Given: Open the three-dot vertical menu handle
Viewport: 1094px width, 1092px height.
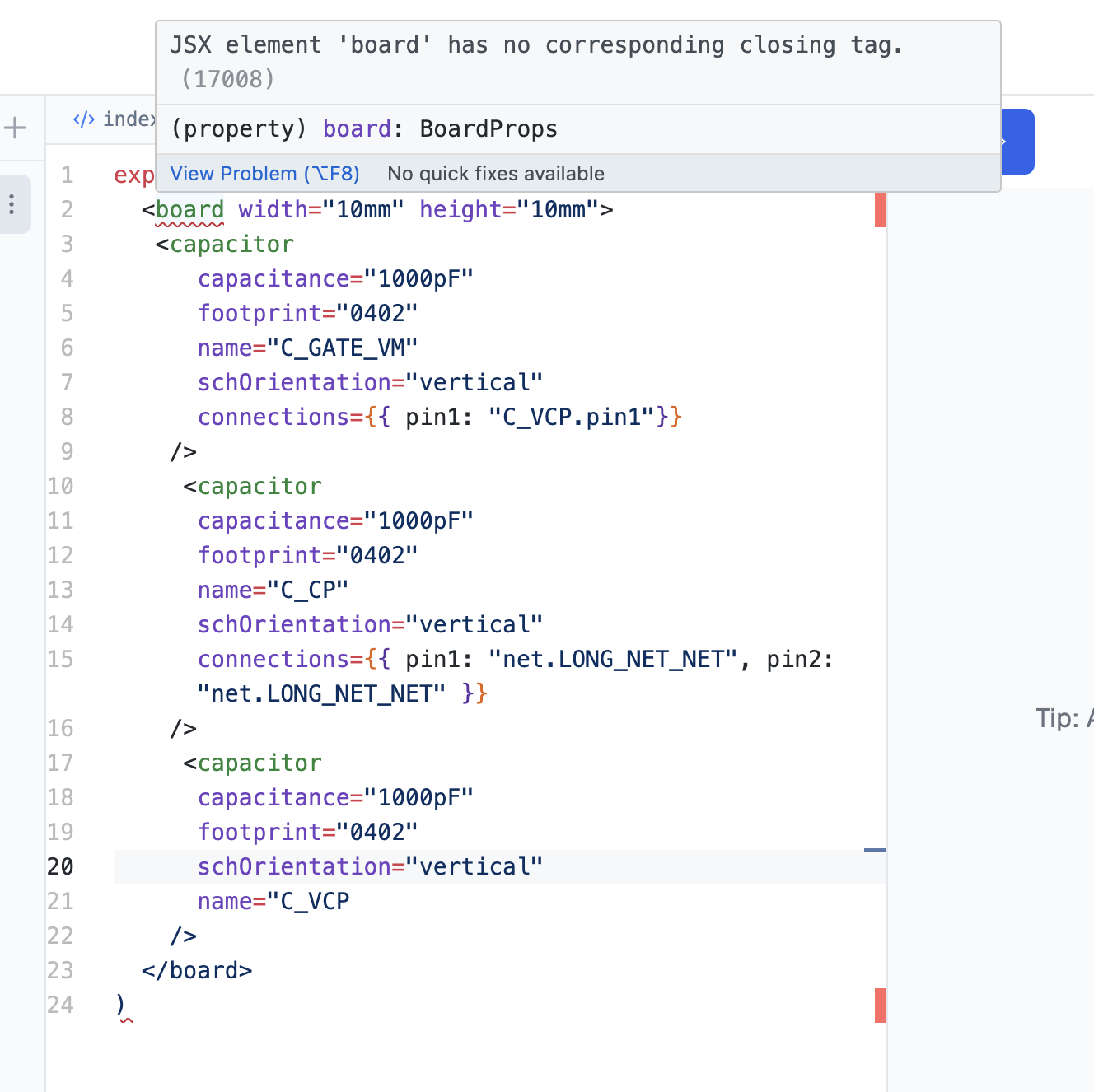Looking at the screenshot, I should tap(12, 204).
